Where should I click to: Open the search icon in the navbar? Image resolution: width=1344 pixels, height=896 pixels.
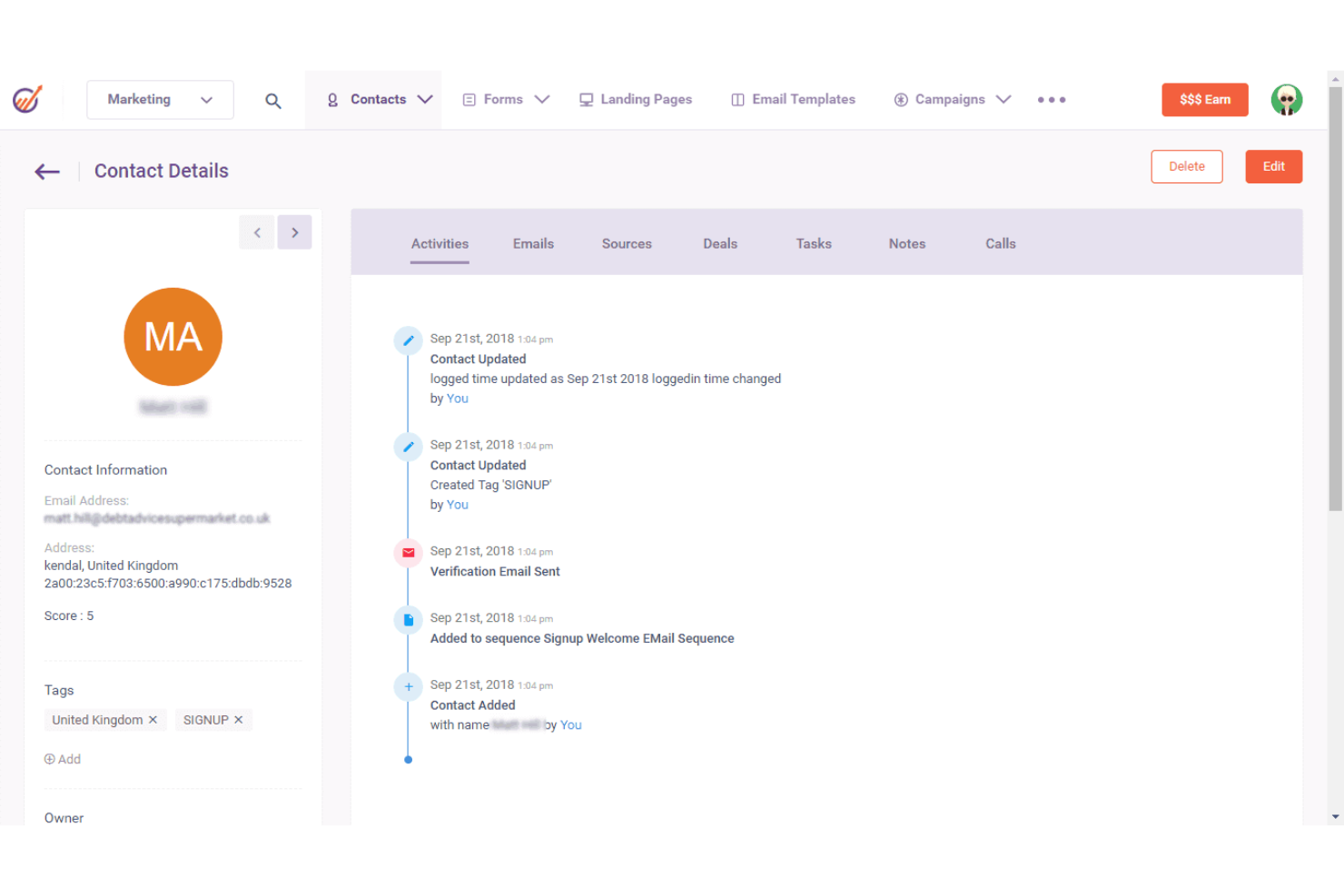(x=273, y=100)
